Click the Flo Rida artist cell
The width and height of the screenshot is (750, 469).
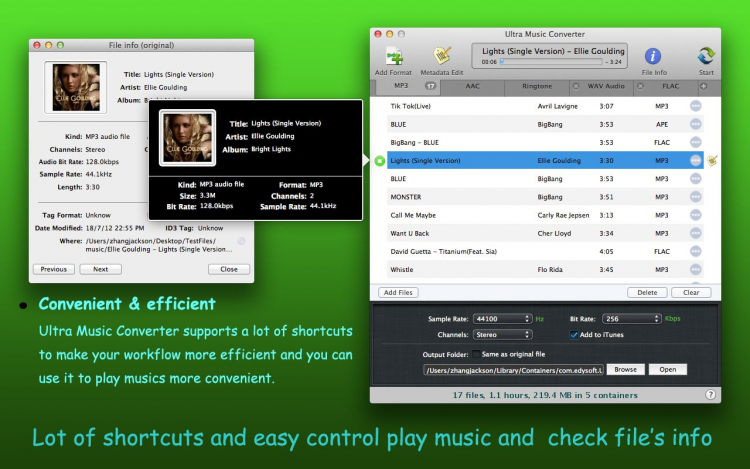pyautogui.click(x=550, y=270)
